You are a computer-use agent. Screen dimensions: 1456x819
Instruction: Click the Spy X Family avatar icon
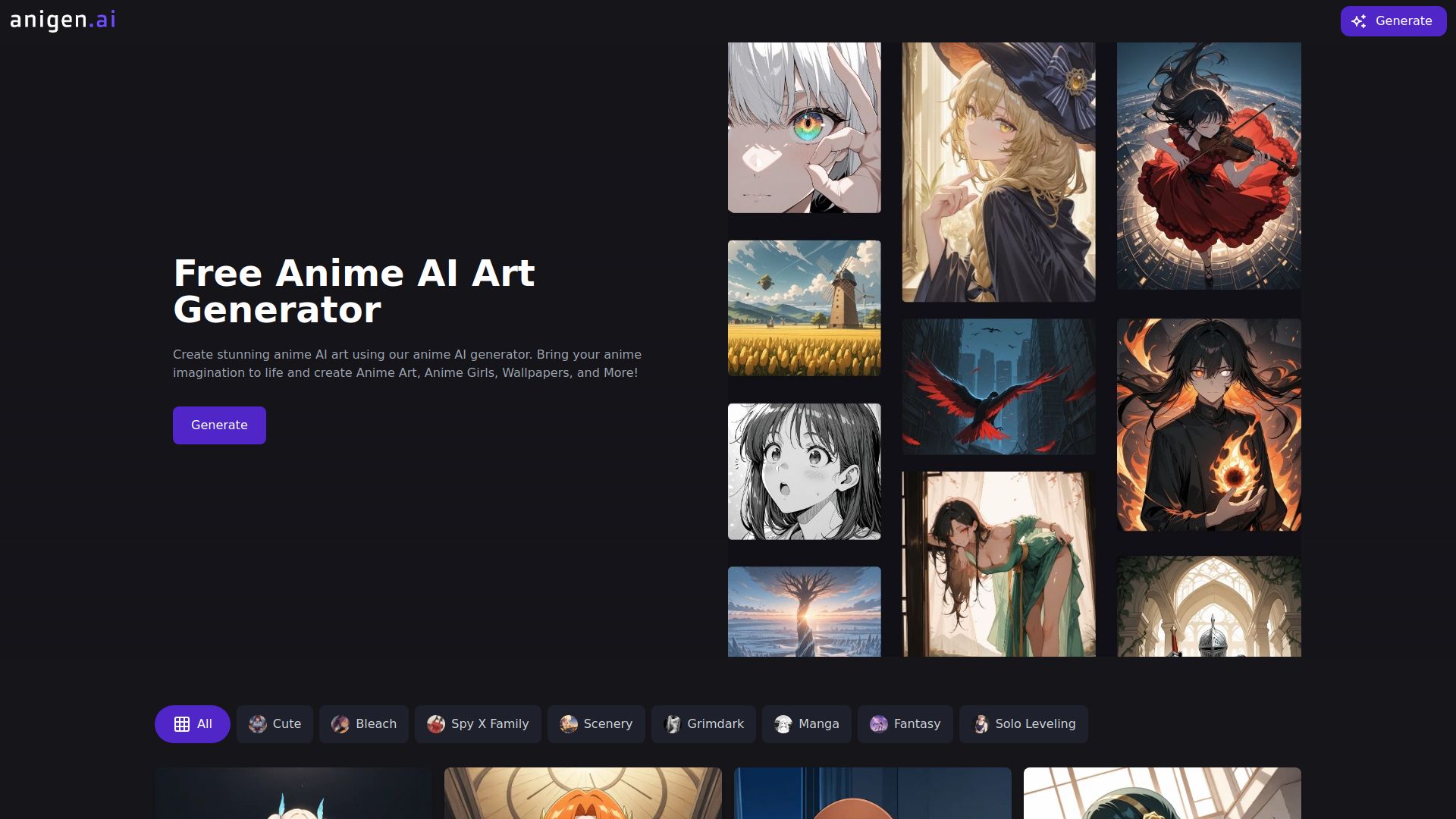(436, 724)
